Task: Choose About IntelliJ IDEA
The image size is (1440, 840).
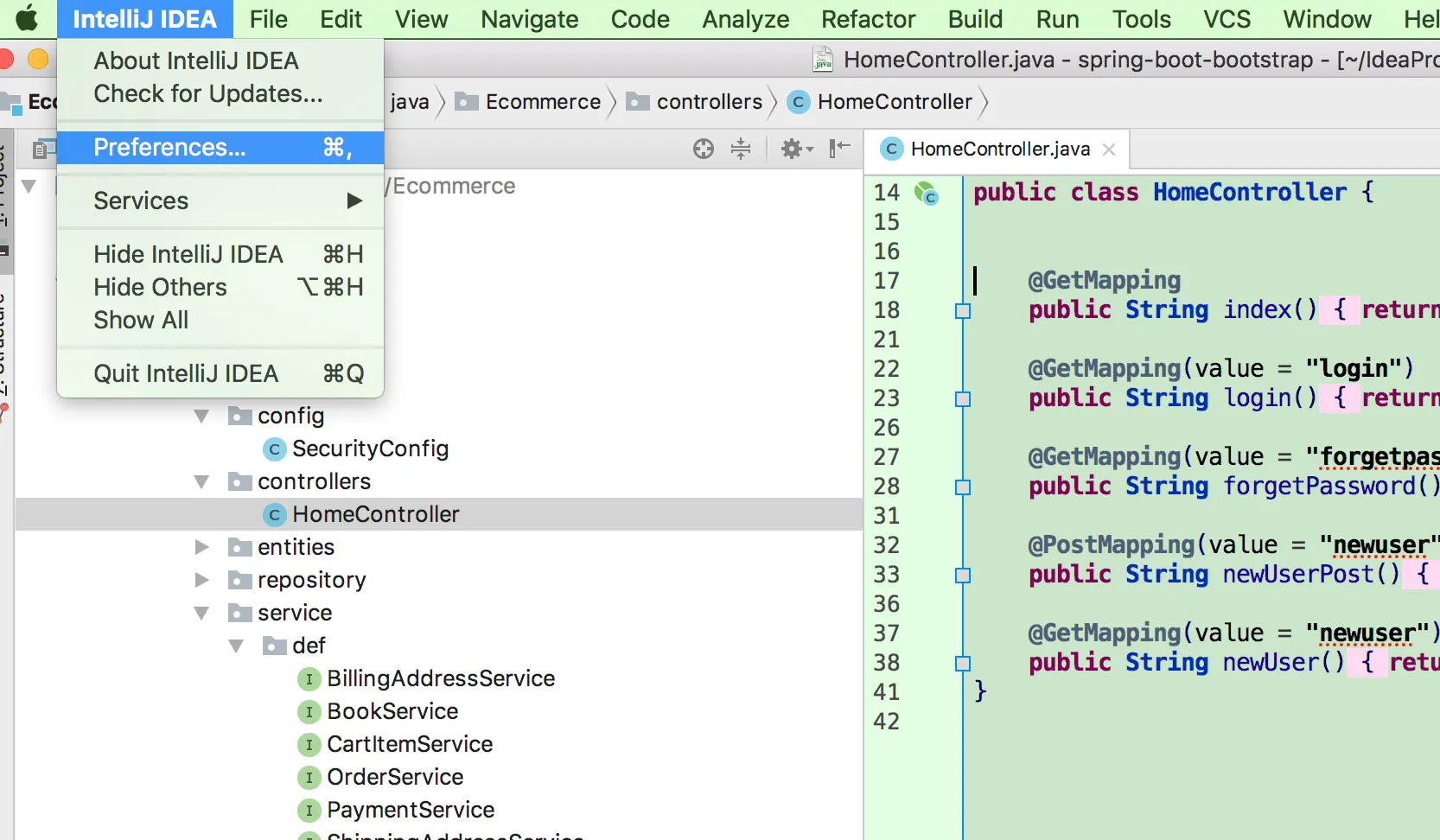Action: (x=220, y=60)
